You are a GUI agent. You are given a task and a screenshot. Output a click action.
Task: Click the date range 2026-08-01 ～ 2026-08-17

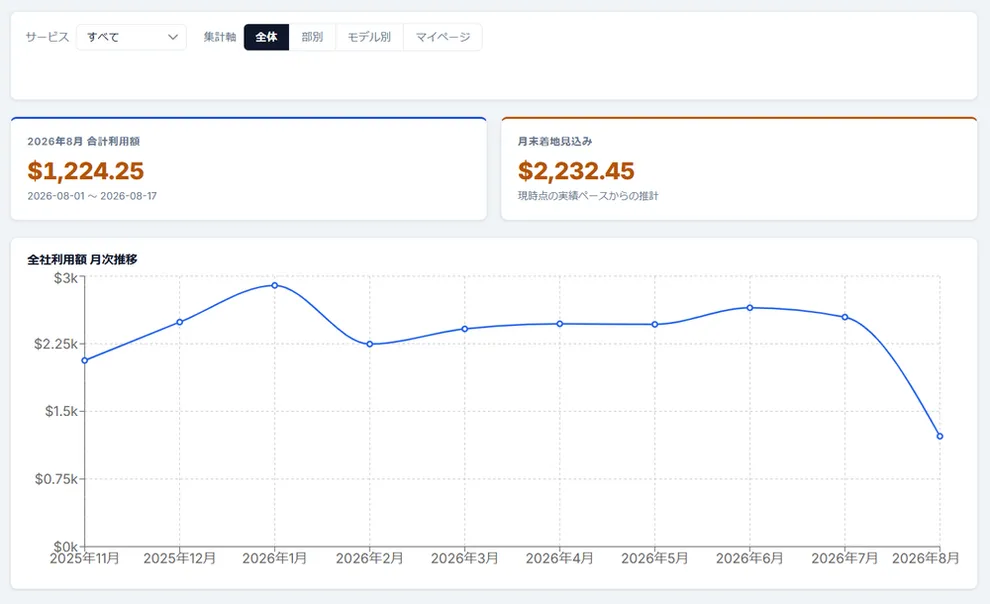pos(92,196)
